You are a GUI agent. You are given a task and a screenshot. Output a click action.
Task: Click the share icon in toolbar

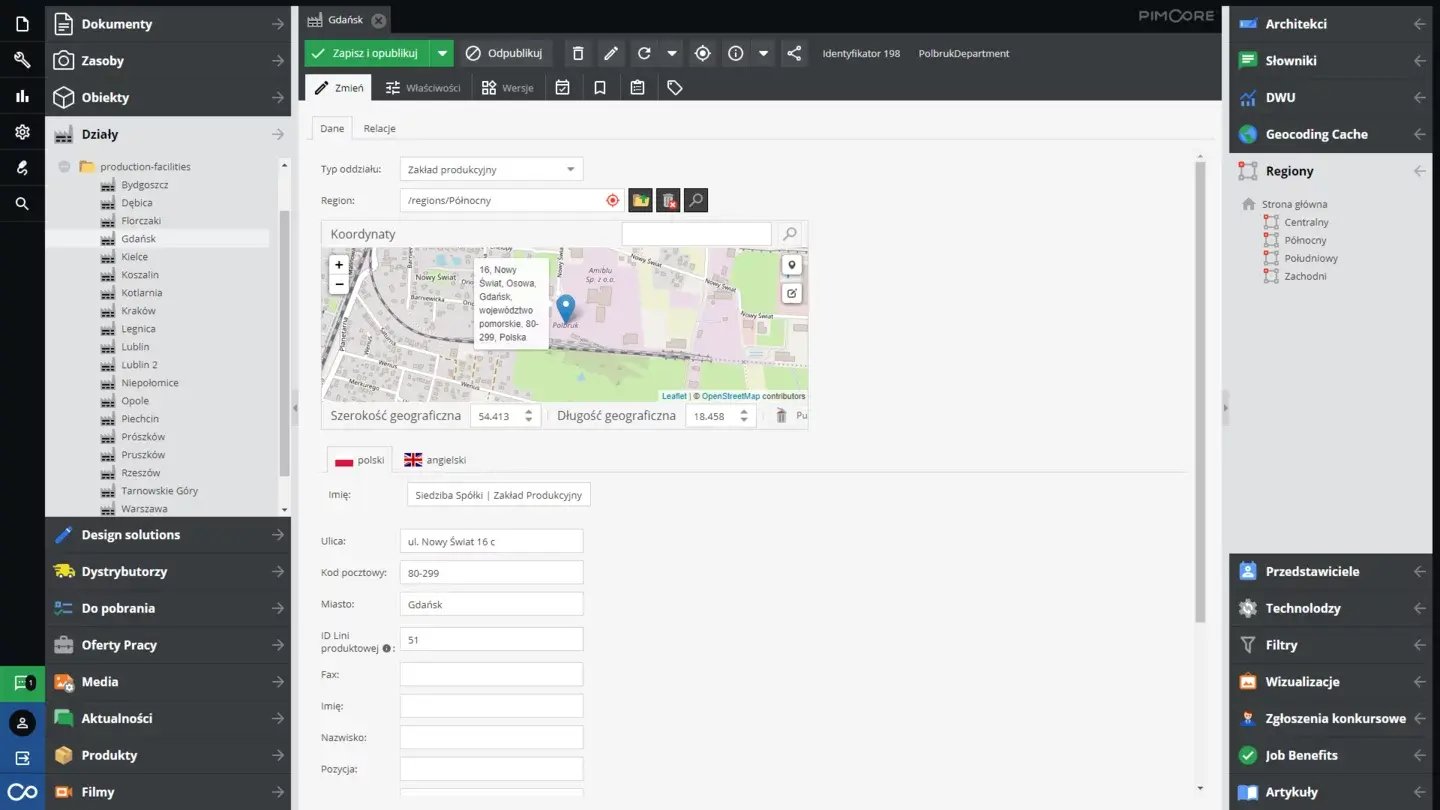[794, 53]
